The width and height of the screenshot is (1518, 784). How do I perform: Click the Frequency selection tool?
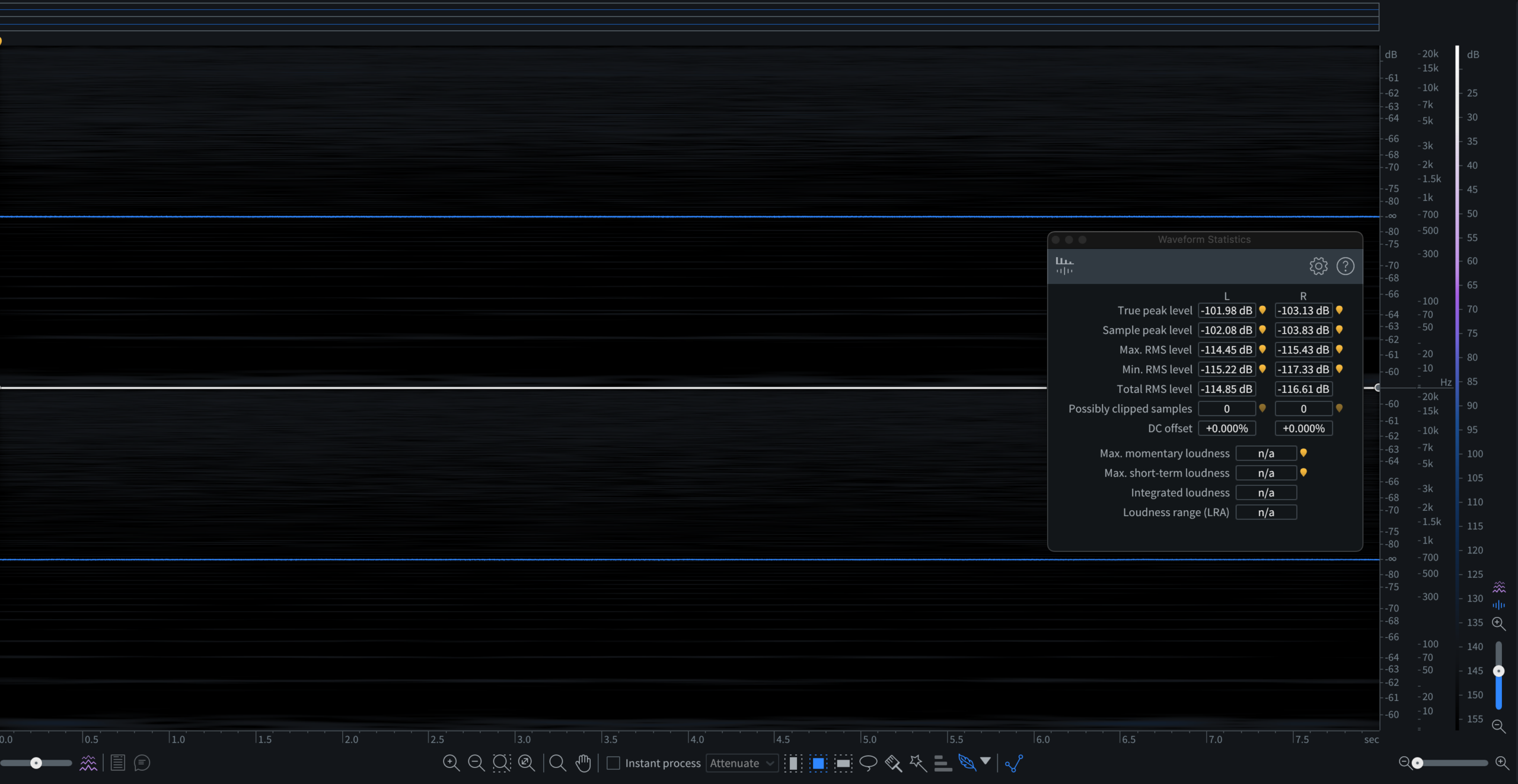(x=843, y=763)
